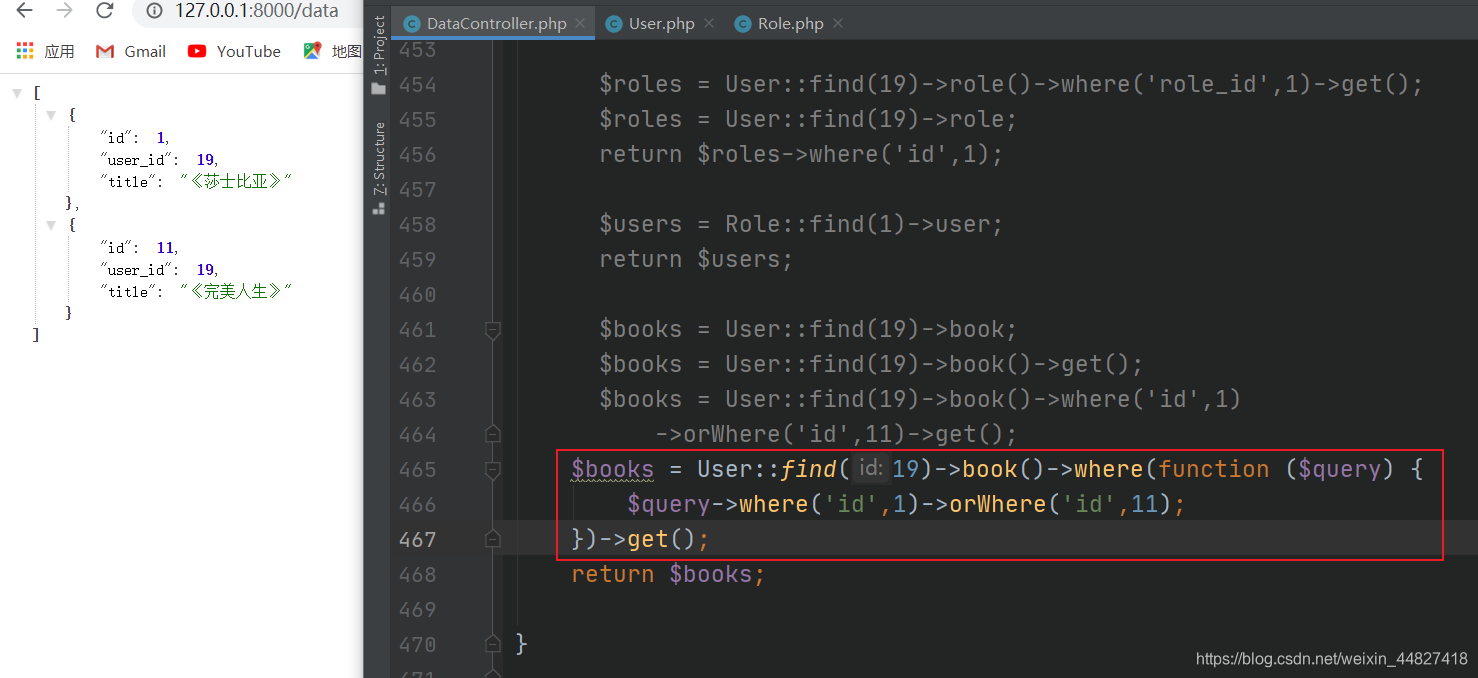Screen dimensions: 1478x678
Task: Toggle code fold marker on line 470
Action: 492,644
